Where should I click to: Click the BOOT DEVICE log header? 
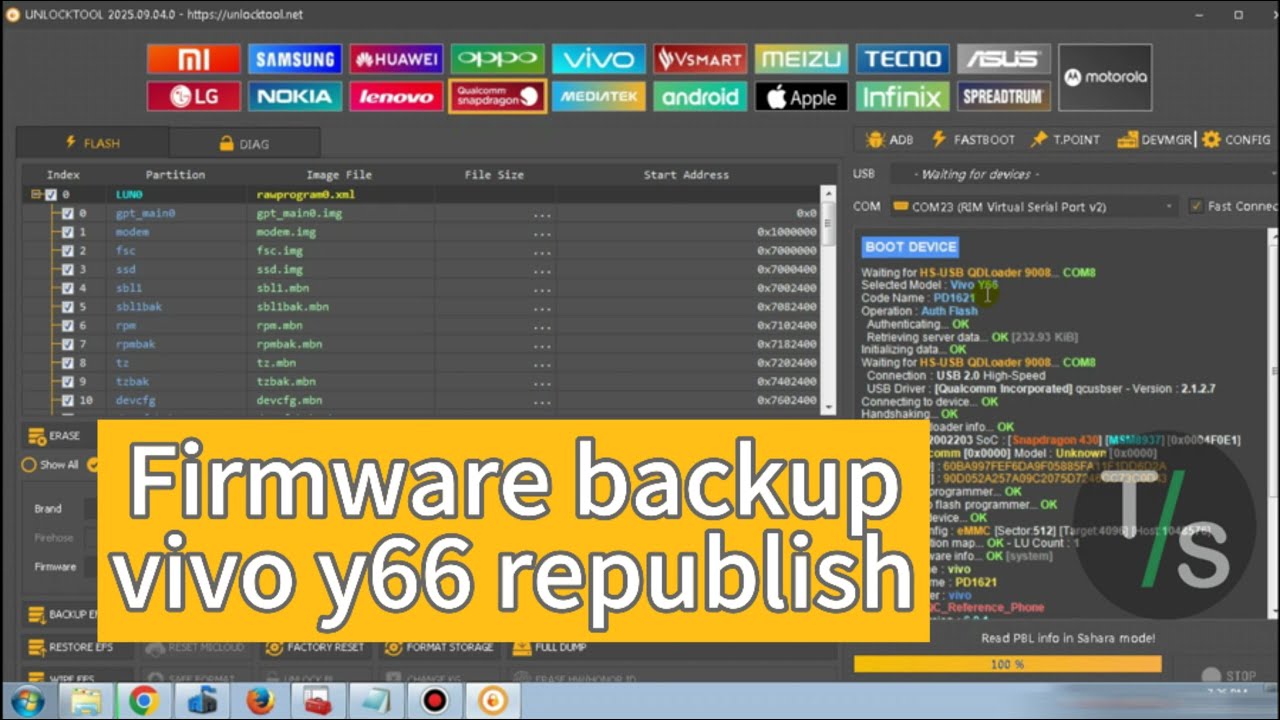[911, 246]
